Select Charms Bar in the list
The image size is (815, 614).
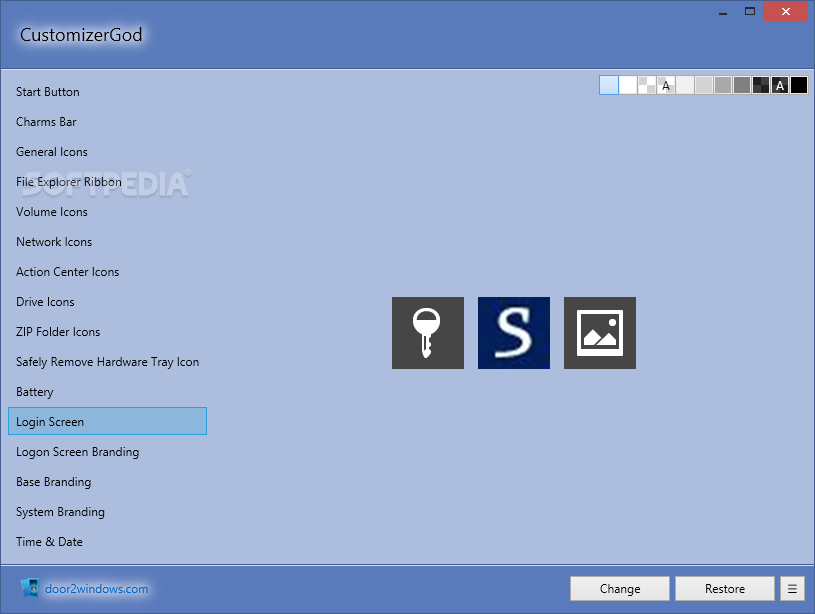[x=108, y=122]
